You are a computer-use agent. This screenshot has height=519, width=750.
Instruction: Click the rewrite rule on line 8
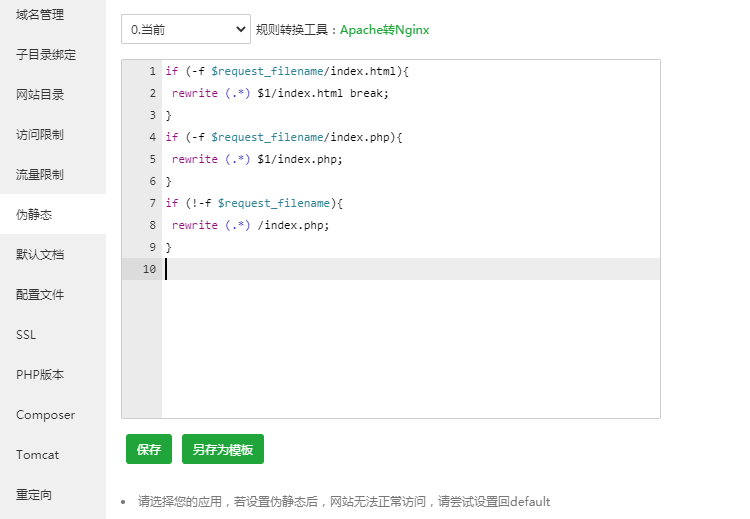click(x=250, y=225)
